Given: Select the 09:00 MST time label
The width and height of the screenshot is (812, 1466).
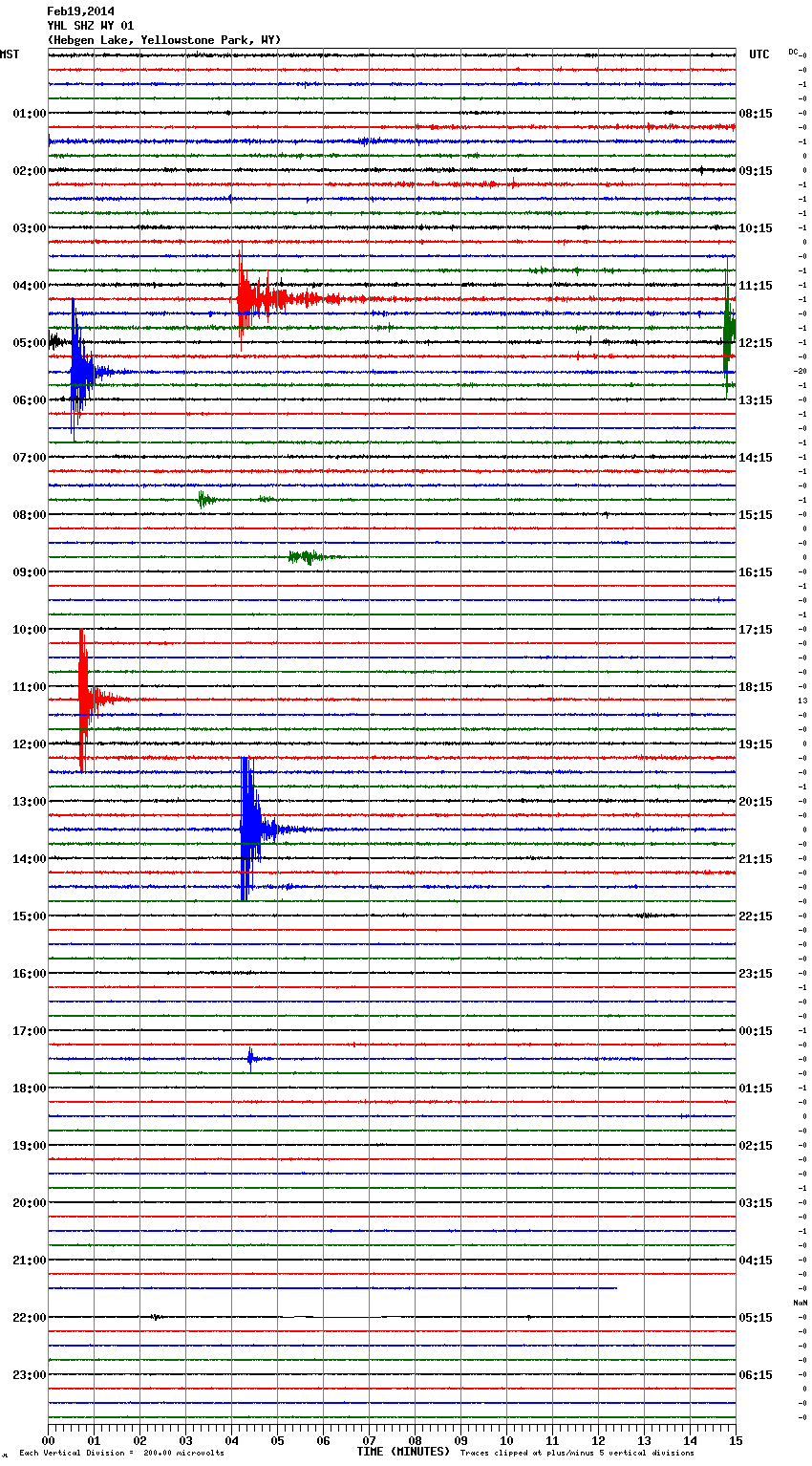Looking at the screenshot, I should point(29,571).
